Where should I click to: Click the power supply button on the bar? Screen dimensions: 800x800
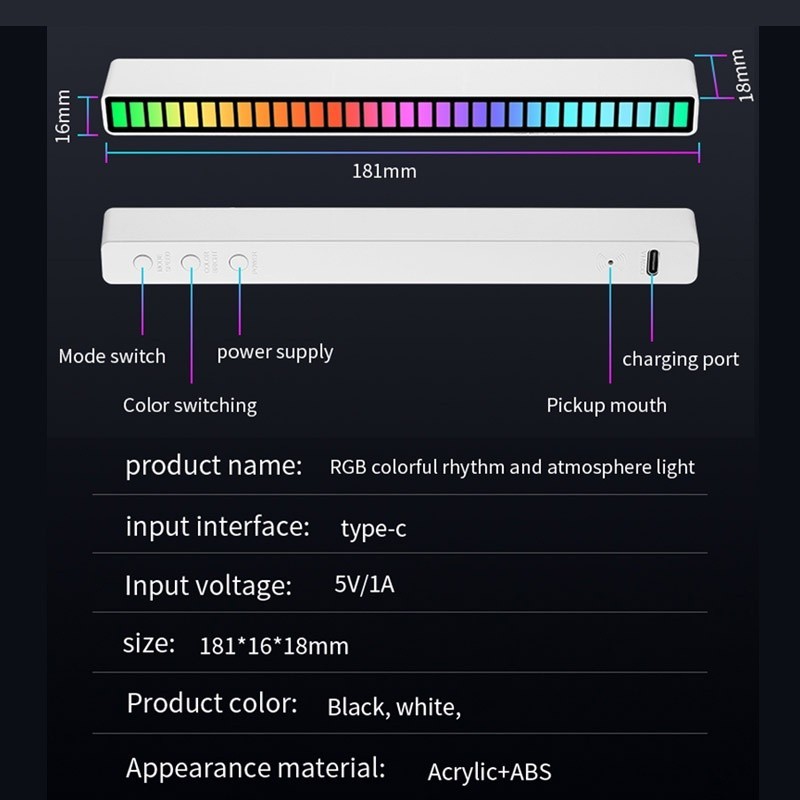coord(238,262)
